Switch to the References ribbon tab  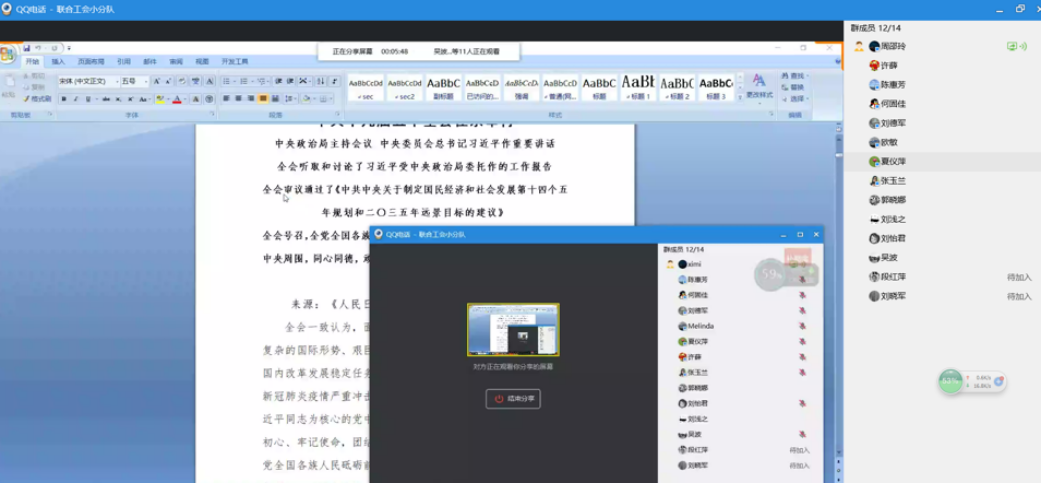pyautogui.click(x=123, y=61)
